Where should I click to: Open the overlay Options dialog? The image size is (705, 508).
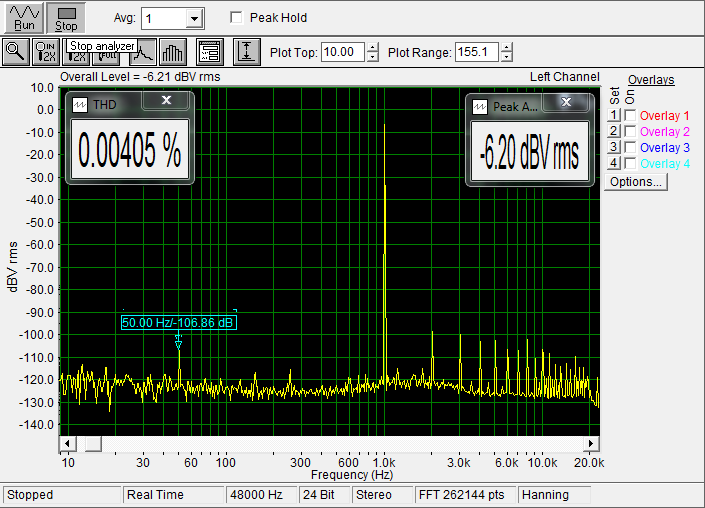(636, 182)
